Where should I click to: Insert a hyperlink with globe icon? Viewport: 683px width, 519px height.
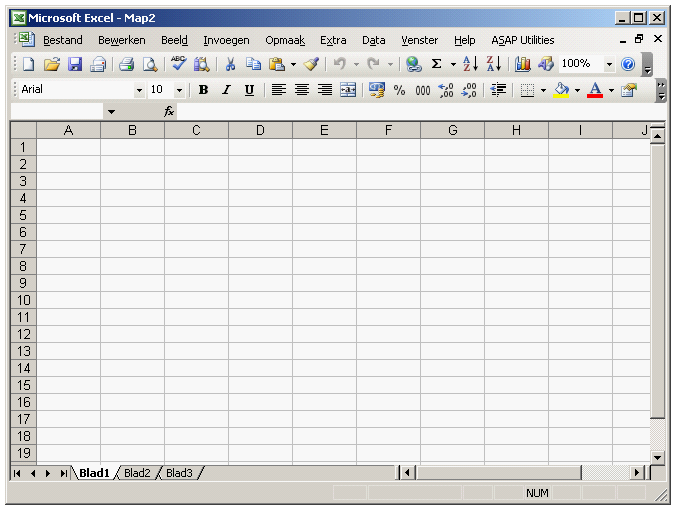click(413, 64)
